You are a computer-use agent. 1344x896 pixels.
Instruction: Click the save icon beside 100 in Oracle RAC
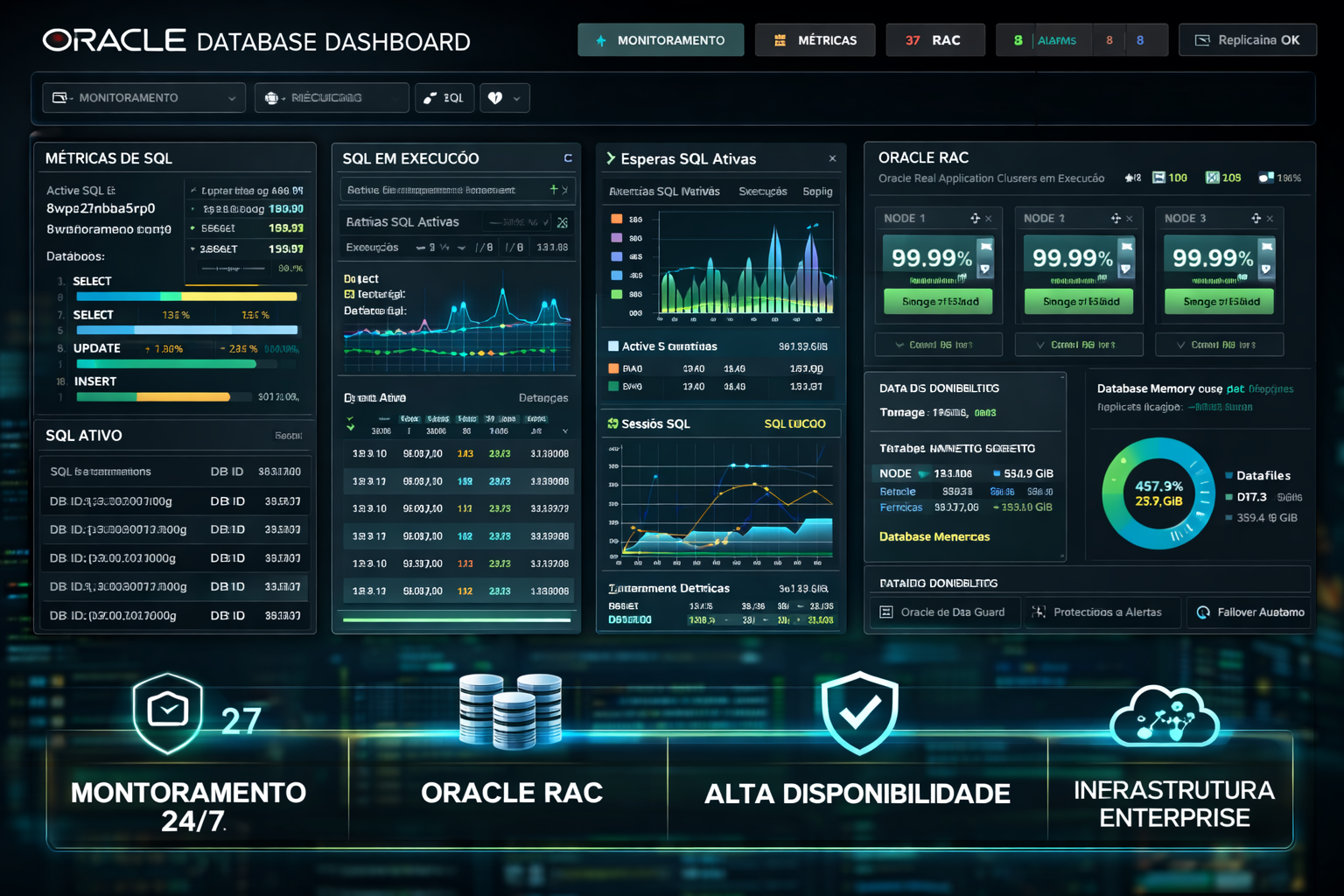coord(1158,178)
